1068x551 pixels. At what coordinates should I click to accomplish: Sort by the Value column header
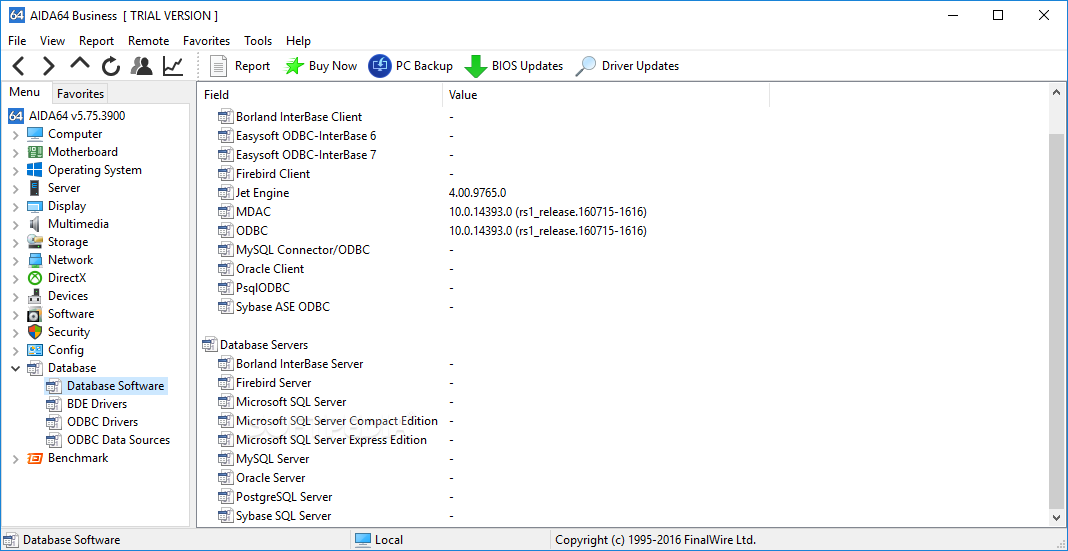[606, 95]
